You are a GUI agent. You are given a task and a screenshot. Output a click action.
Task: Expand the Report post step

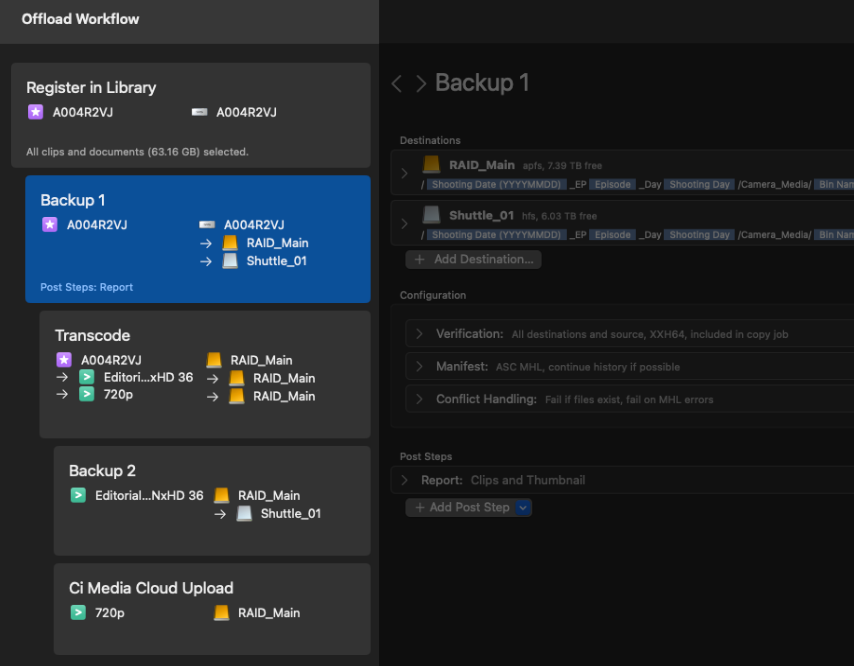coord(405,480)
